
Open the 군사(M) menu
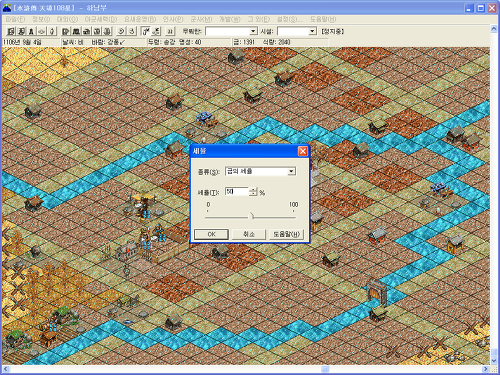[x=201, y=19]
